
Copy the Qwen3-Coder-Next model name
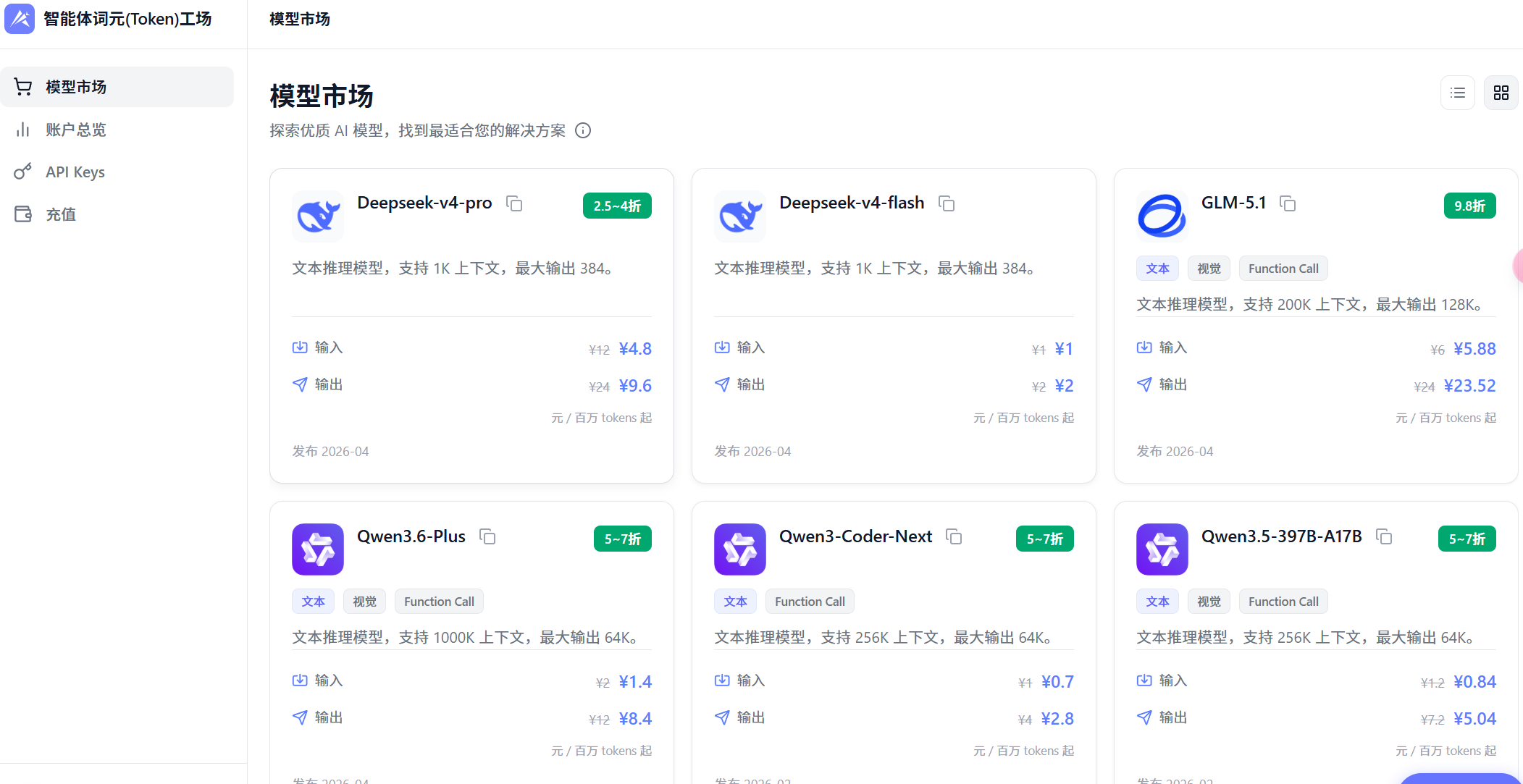(954, 536)
